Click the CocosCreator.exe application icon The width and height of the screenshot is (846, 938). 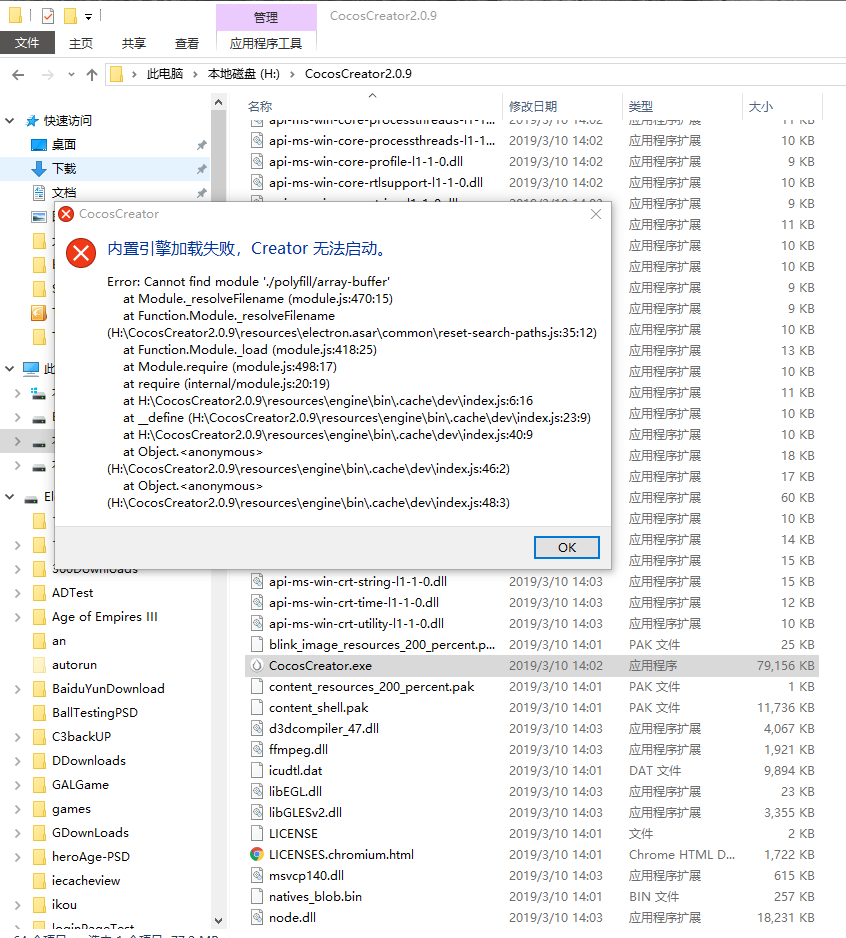tap(257, 665)
